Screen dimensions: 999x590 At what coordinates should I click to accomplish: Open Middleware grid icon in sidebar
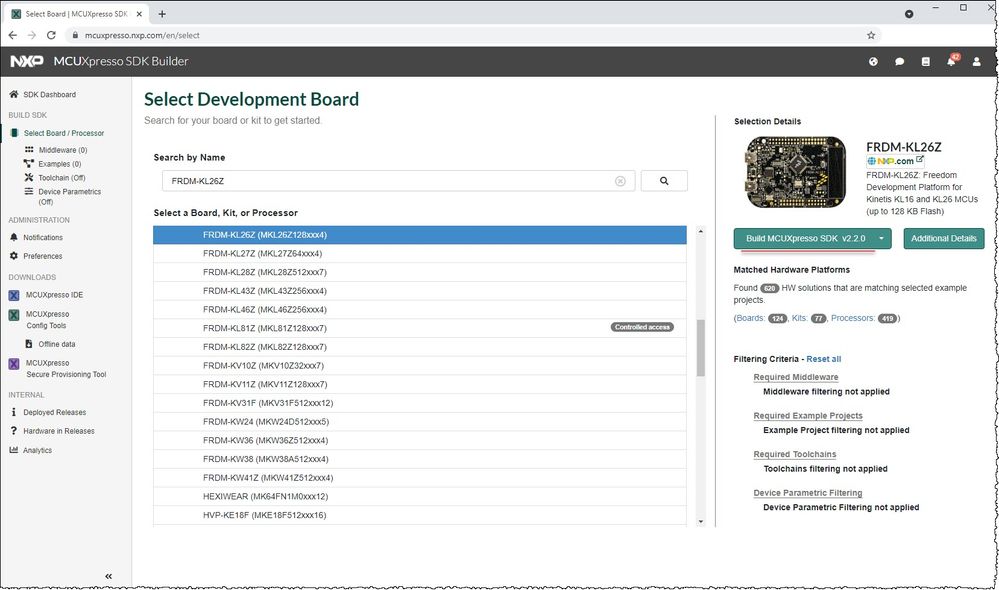click(x=29, y=150)
